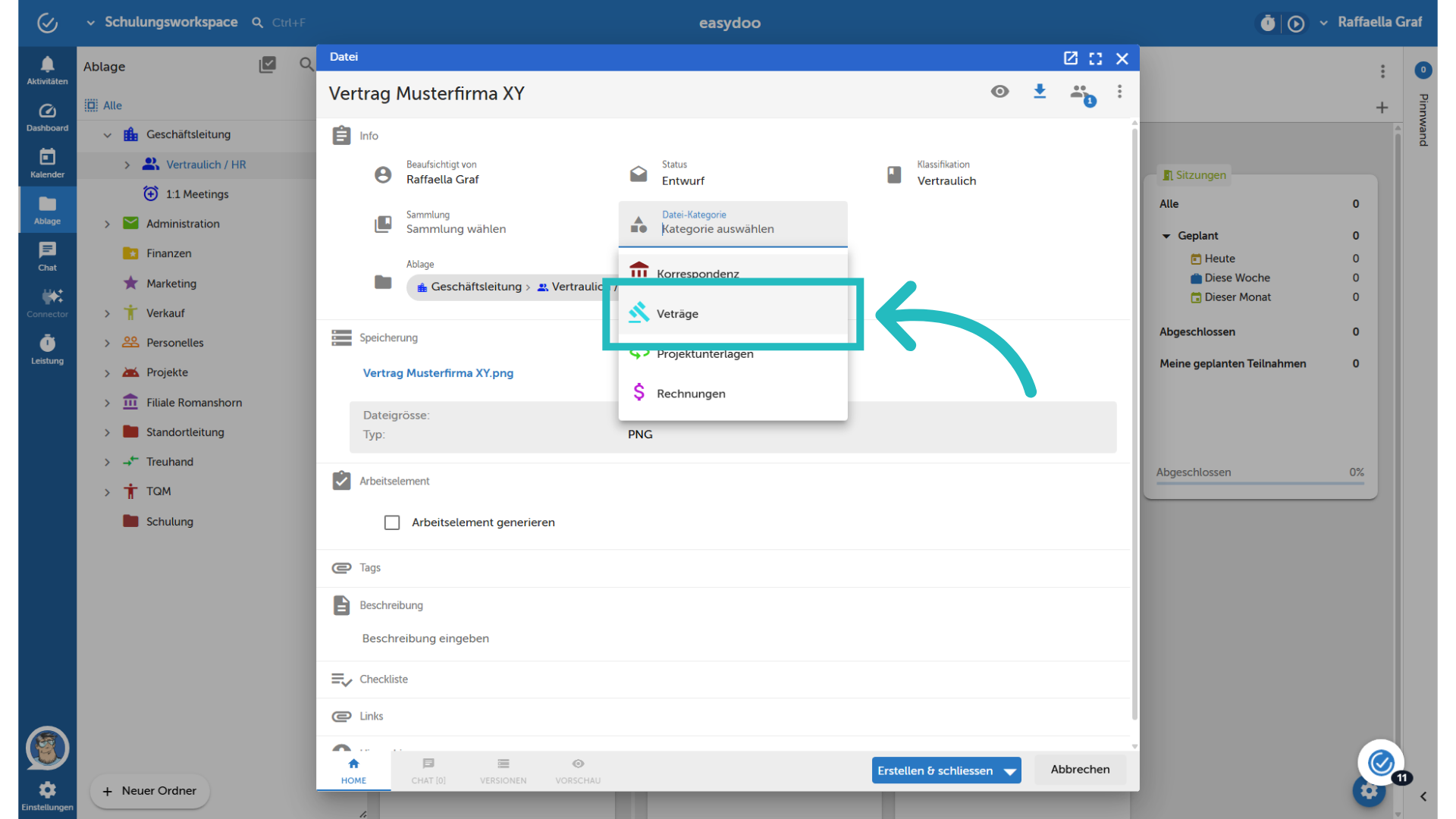This screenshot has width=1456, height=819.
Task: Expand the Vertraulich / HR folder
Action: [127, 165]
